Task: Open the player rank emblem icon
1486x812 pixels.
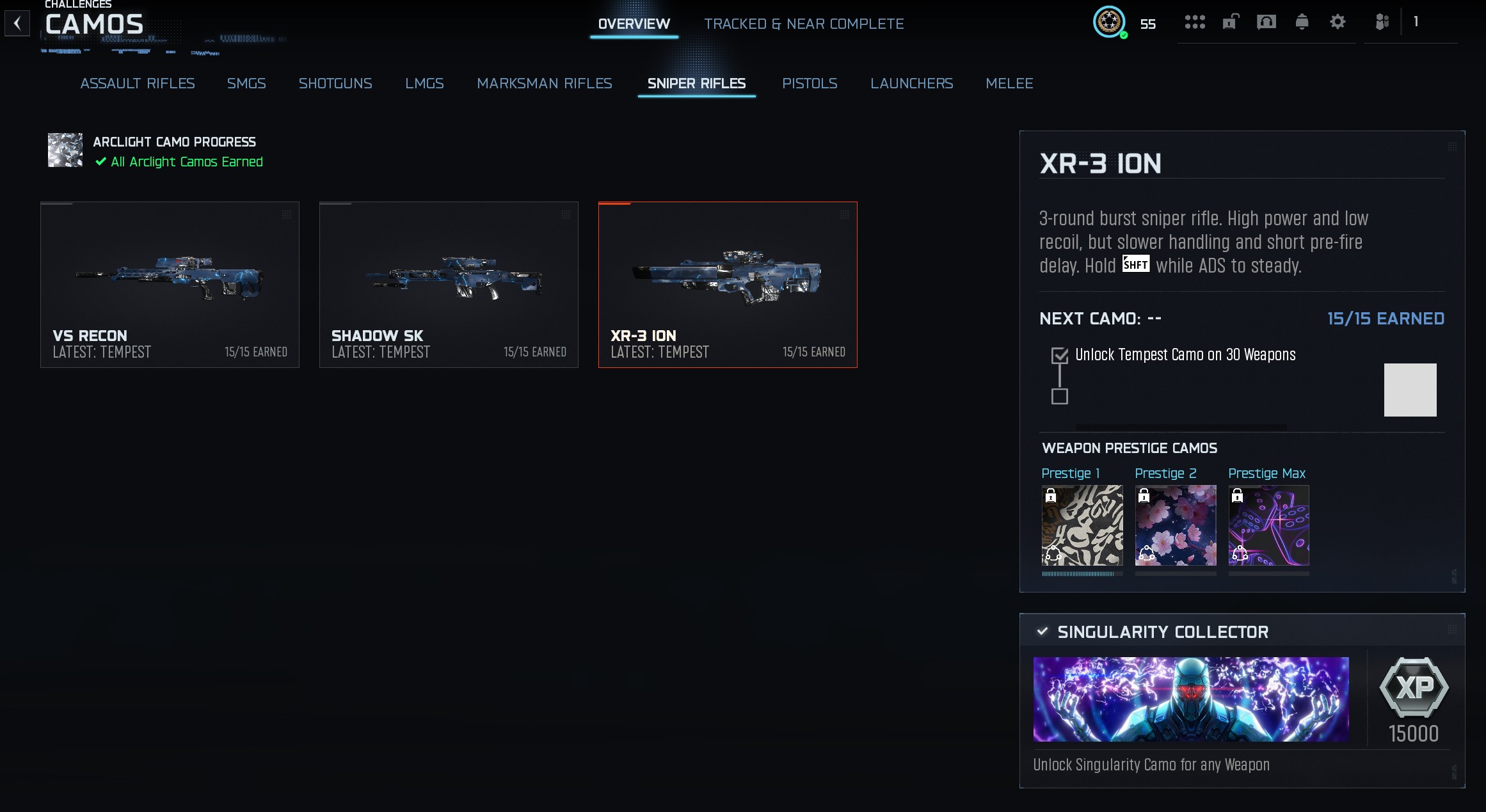Action: click(1110, 22)
